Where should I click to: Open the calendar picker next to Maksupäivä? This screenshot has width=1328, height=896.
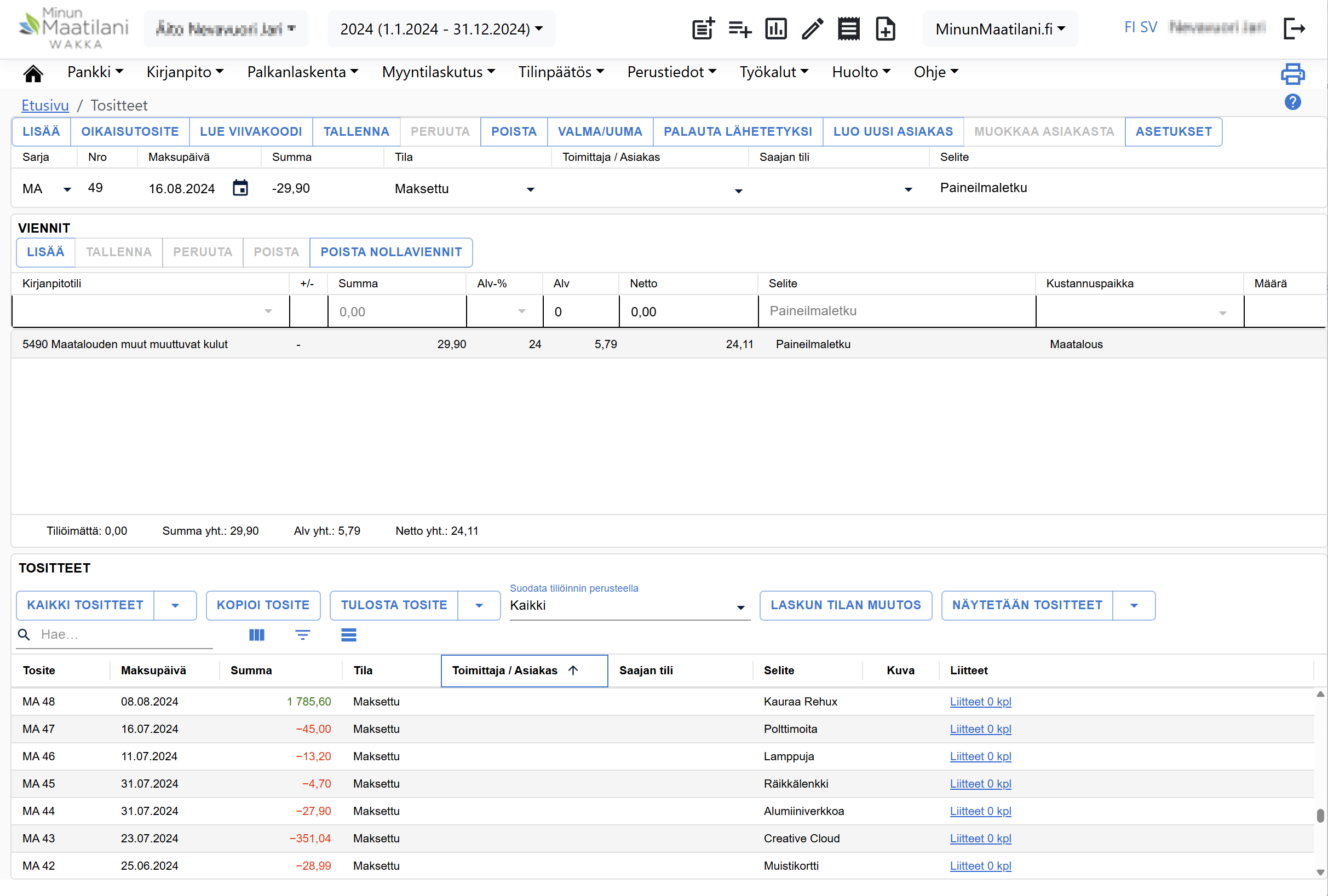tap(240, 188)
